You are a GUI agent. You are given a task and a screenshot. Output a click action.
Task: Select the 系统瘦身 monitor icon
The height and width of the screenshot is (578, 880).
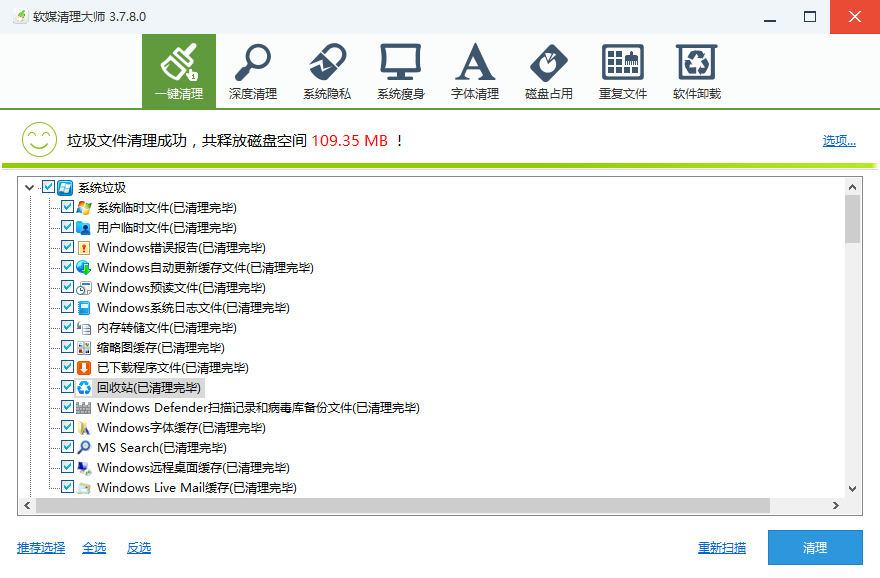[400, 71]
